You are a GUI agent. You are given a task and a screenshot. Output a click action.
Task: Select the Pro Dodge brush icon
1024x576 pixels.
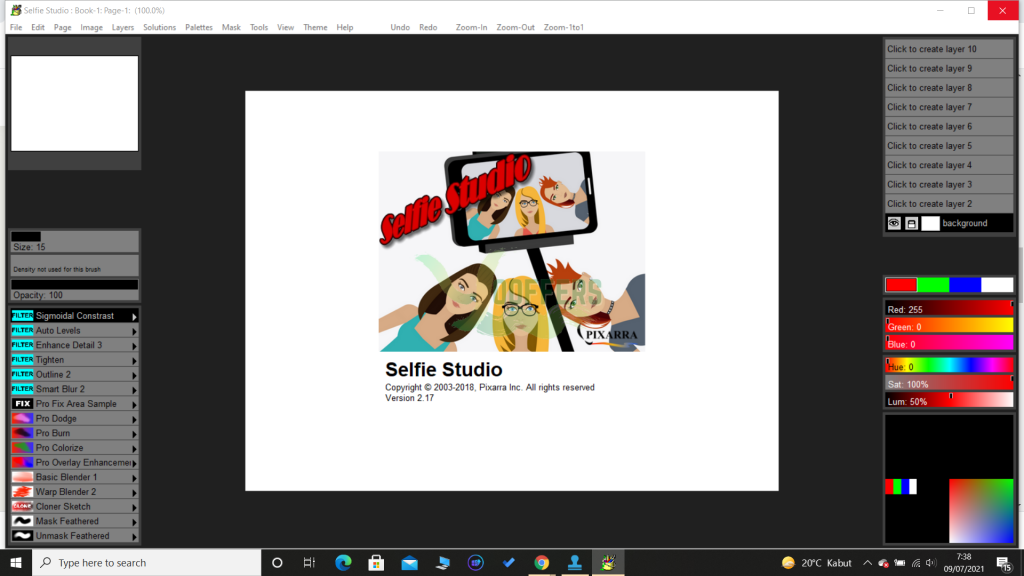[22, 419]
